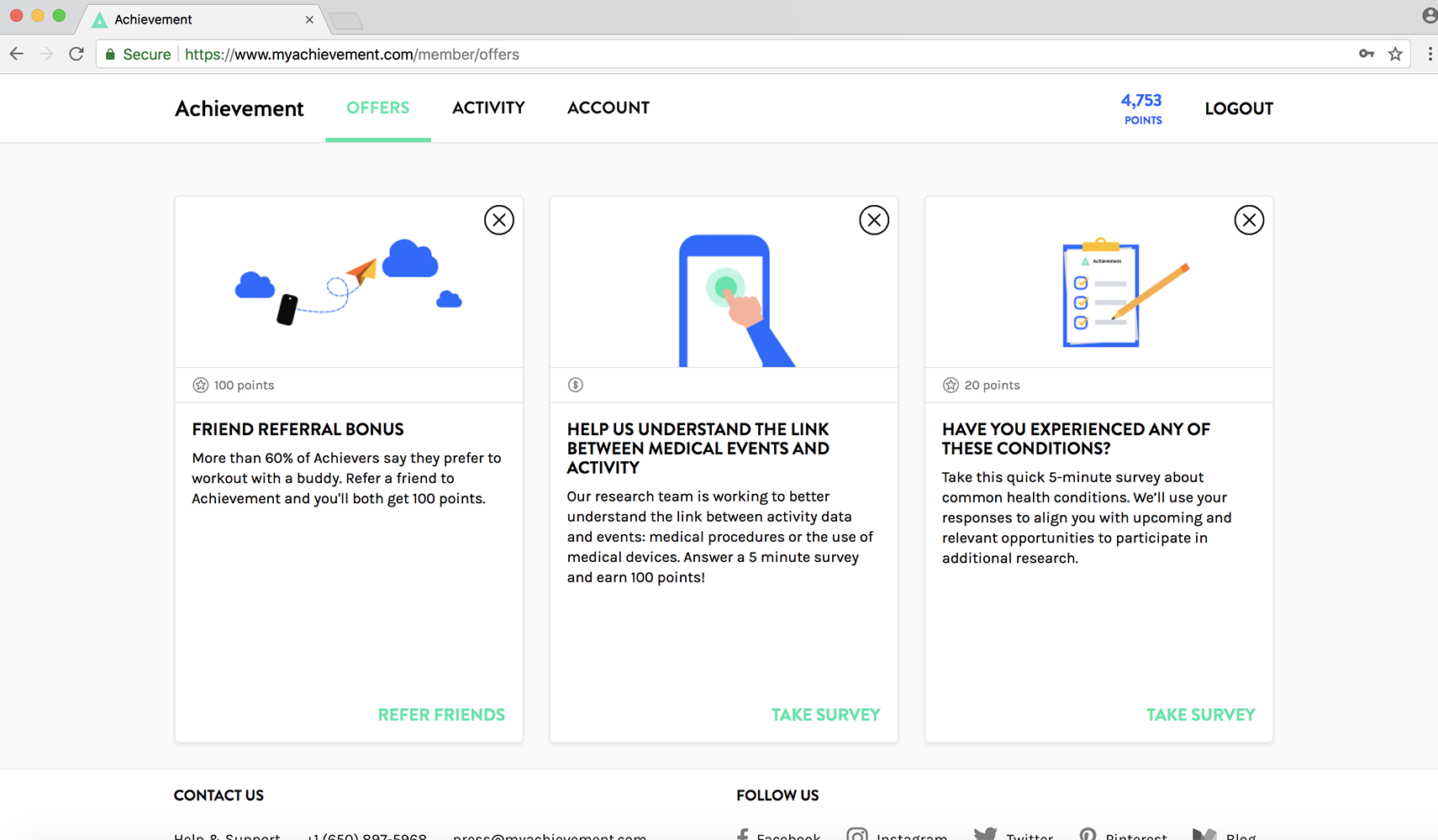Select the Achievement browser tab
The image size is (1438, 840).
point(202,19)
